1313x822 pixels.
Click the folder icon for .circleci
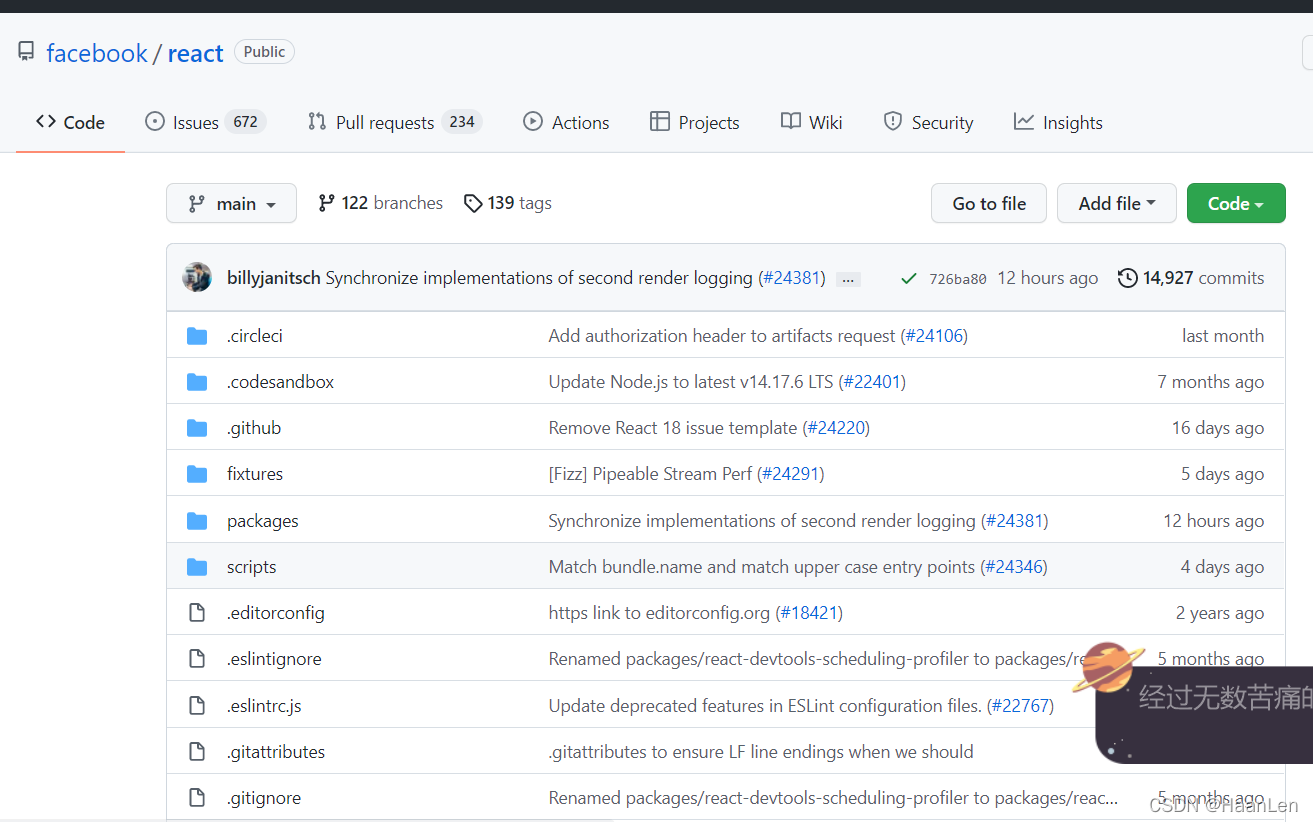197,336
